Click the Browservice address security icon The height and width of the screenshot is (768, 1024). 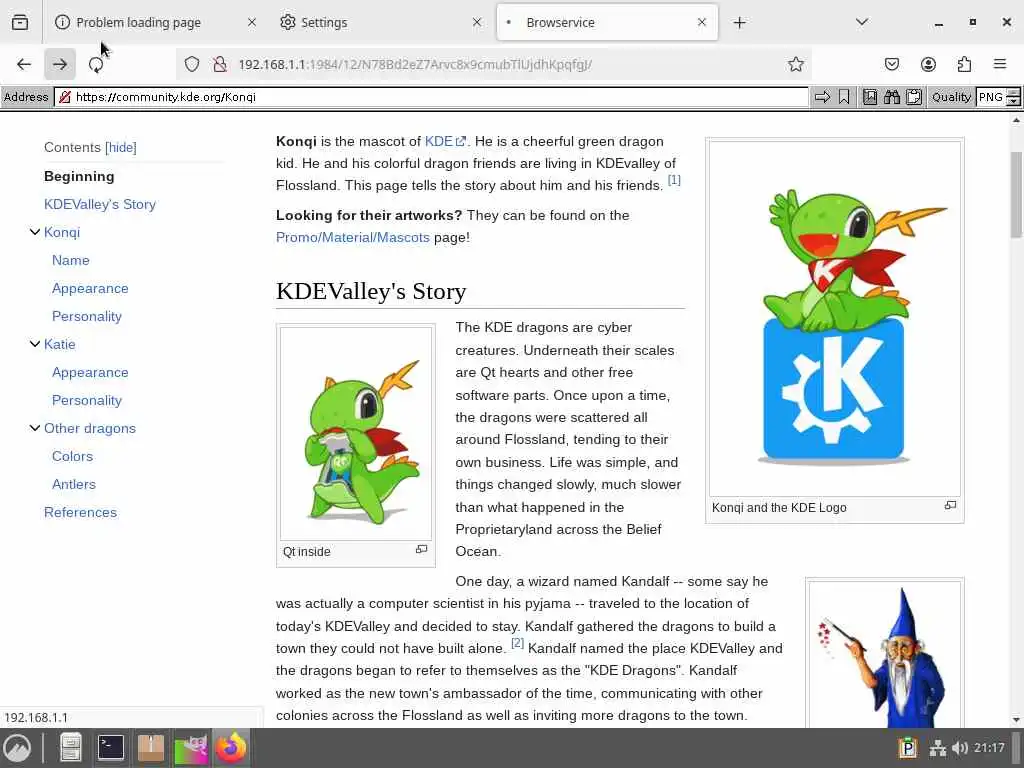pyautogui.click(x=65, y=97)
